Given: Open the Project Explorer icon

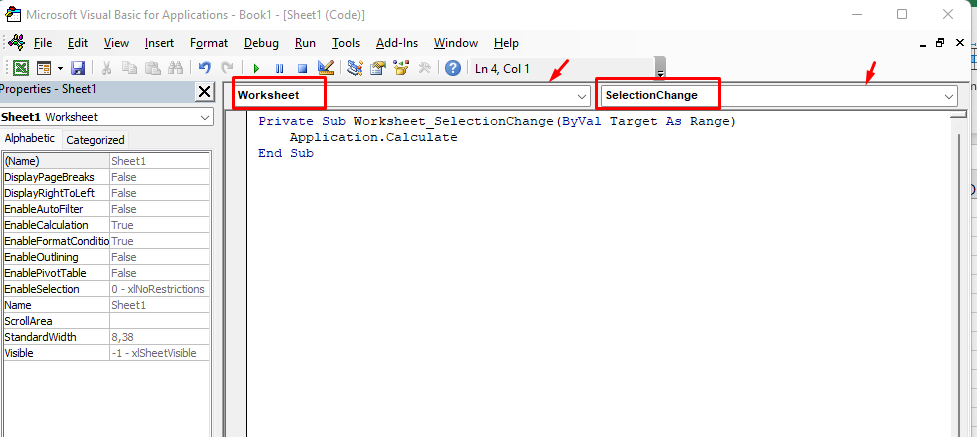Looking at the screenshot, I should [355, 67].
